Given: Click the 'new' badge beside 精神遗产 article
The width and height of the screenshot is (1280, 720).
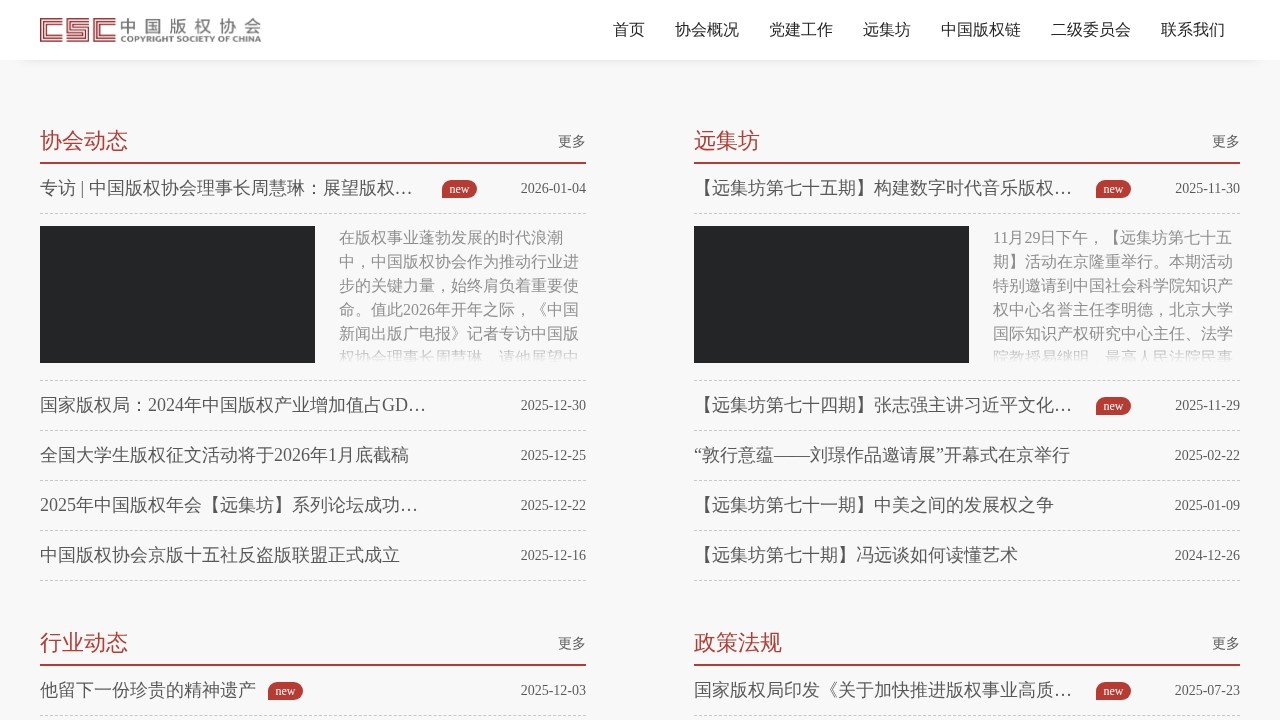Looking at the screenshot, I should click(x=285, y=691).
